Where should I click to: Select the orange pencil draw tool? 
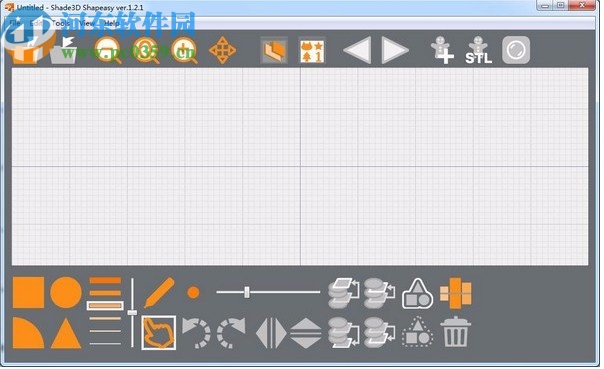tap(159, 292)
